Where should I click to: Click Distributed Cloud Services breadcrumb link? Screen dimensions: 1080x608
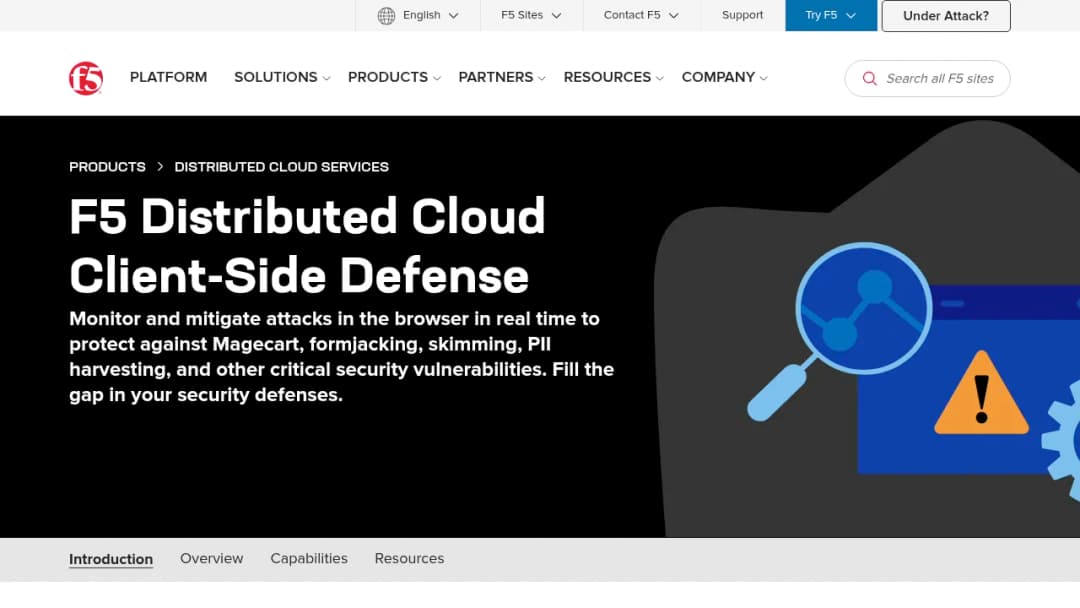click(x=282, y=167)
